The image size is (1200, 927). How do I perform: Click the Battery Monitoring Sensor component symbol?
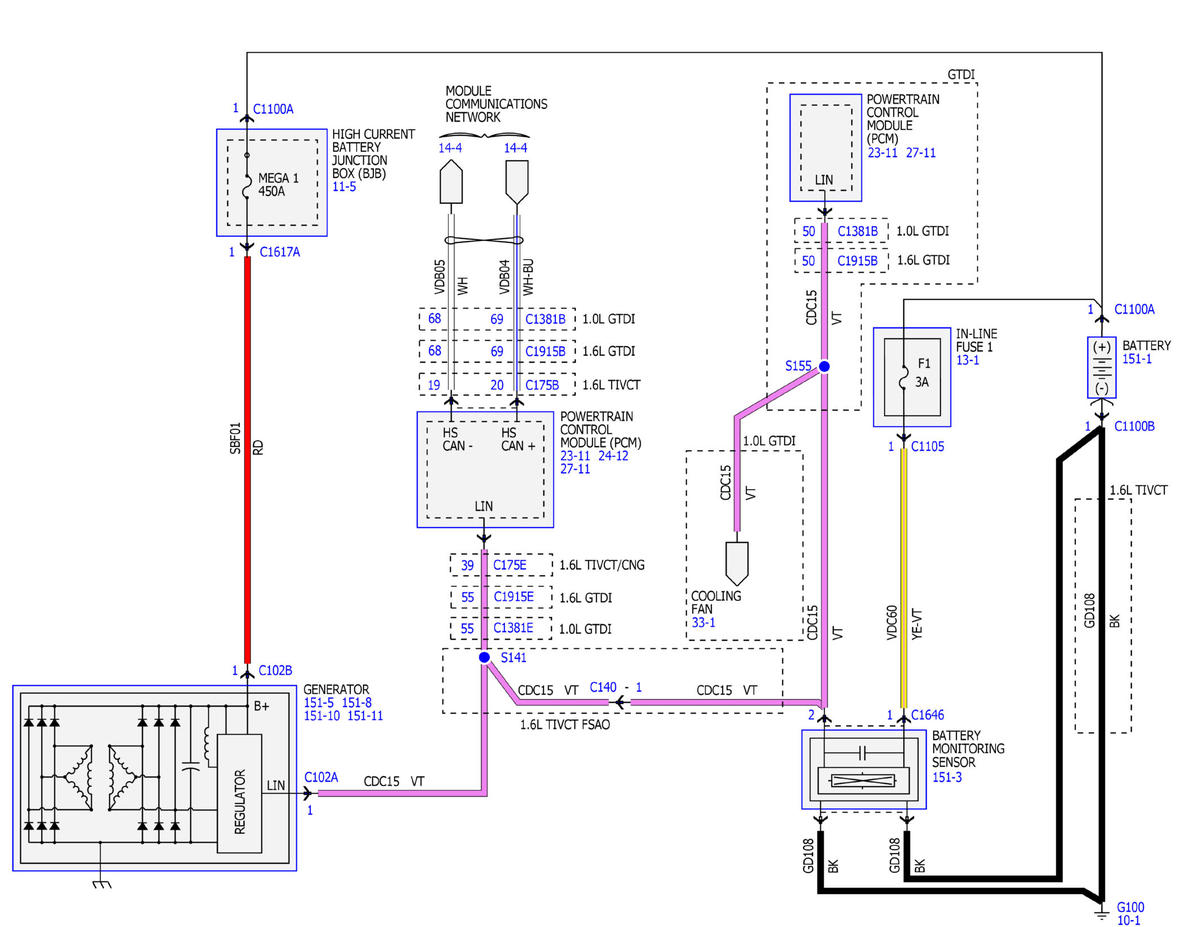864,769
